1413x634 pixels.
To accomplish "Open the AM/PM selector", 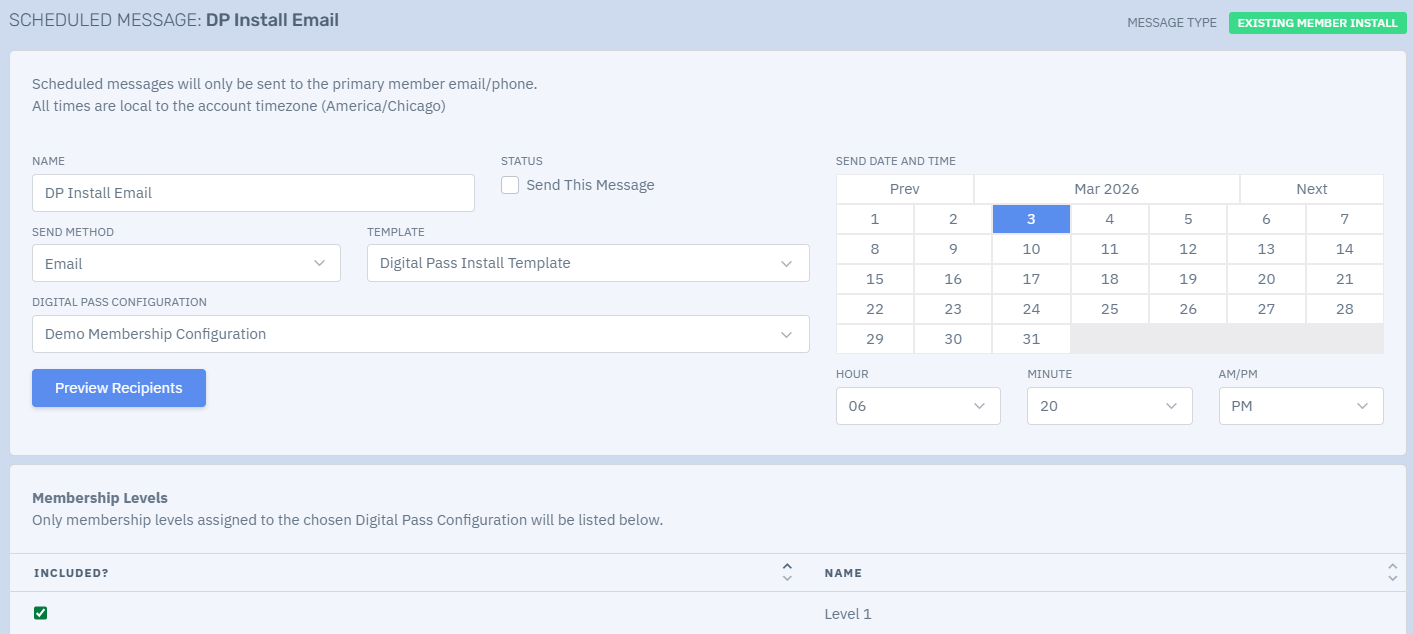I will point(1301,406).
